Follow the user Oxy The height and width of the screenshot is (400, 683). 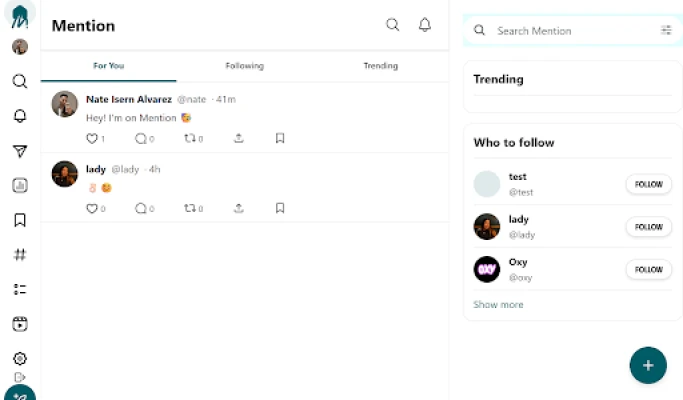pos(648,269)
